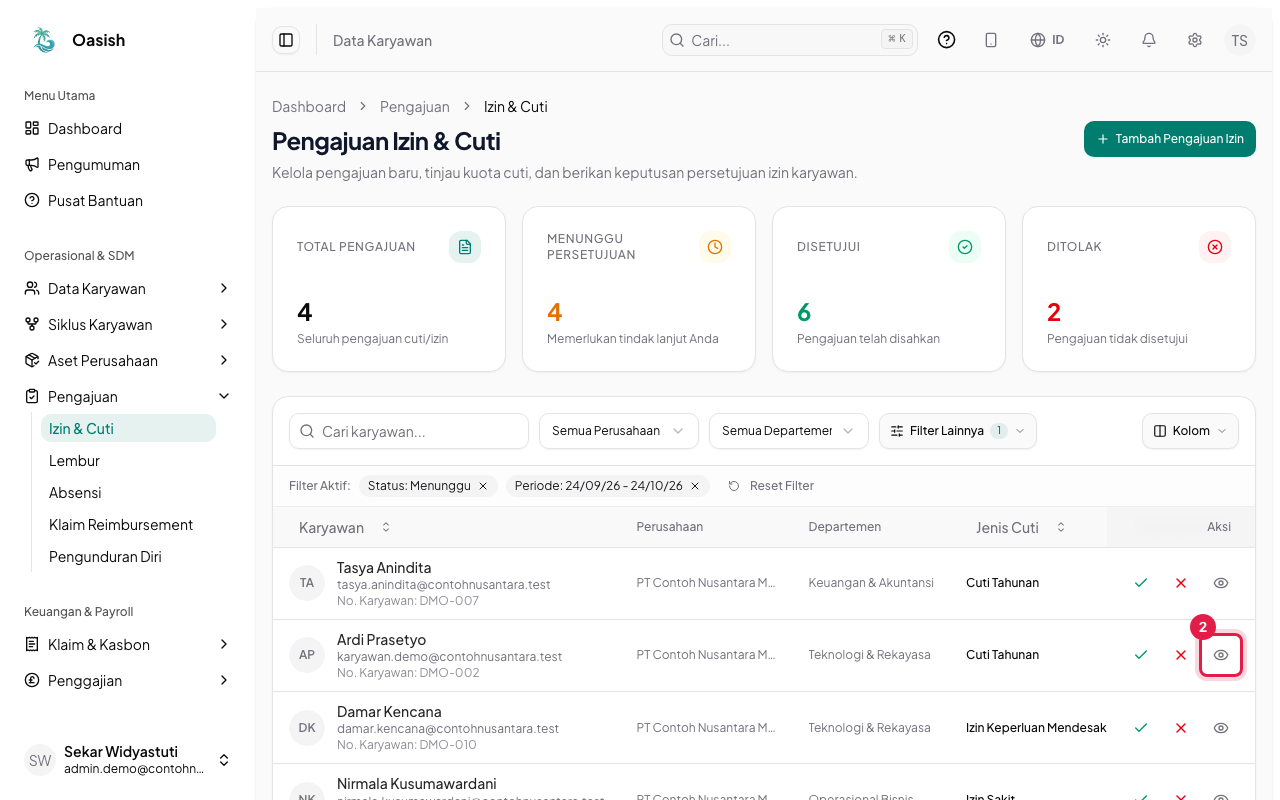Go to Dashboard breadcrumb link
Viewport: 1280px width, 800px height.
[309, 107]
